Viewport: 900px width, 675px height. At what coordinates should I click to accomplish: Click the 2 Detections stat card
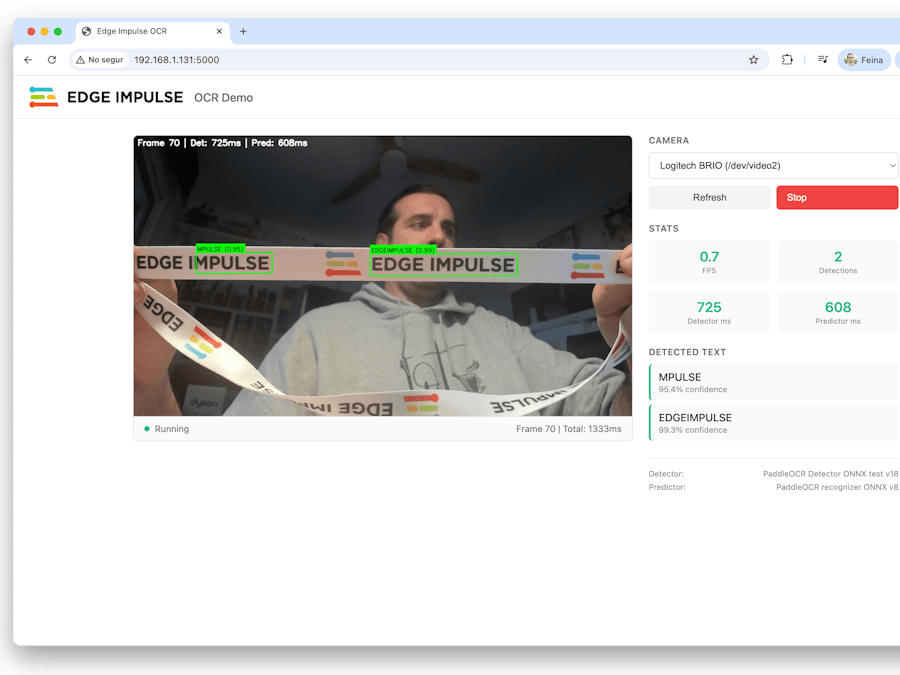(837, 262)
